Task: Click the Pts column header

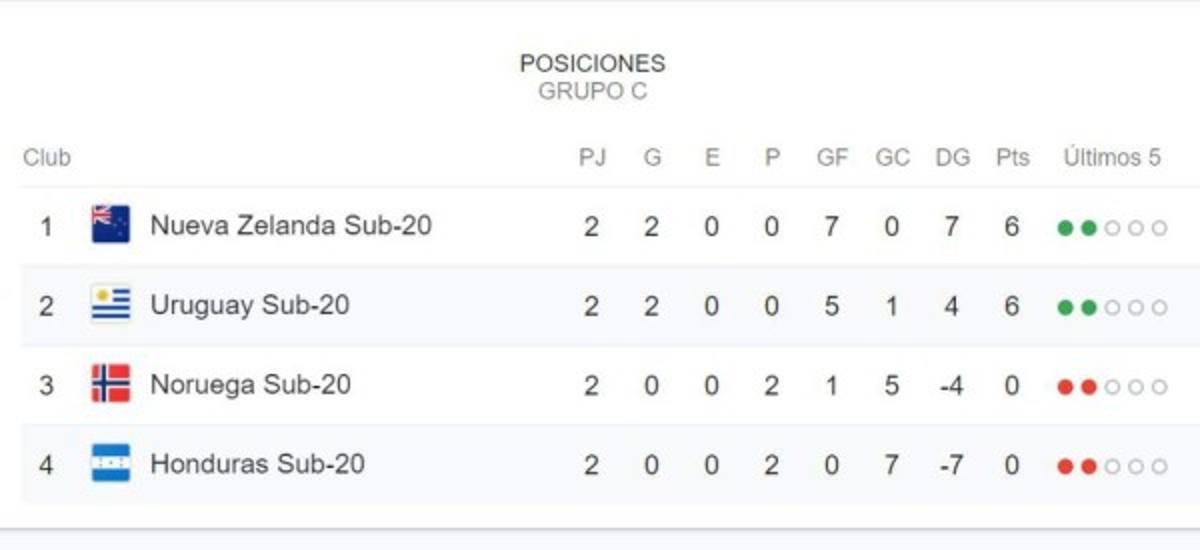Action: click(1012, 158)
